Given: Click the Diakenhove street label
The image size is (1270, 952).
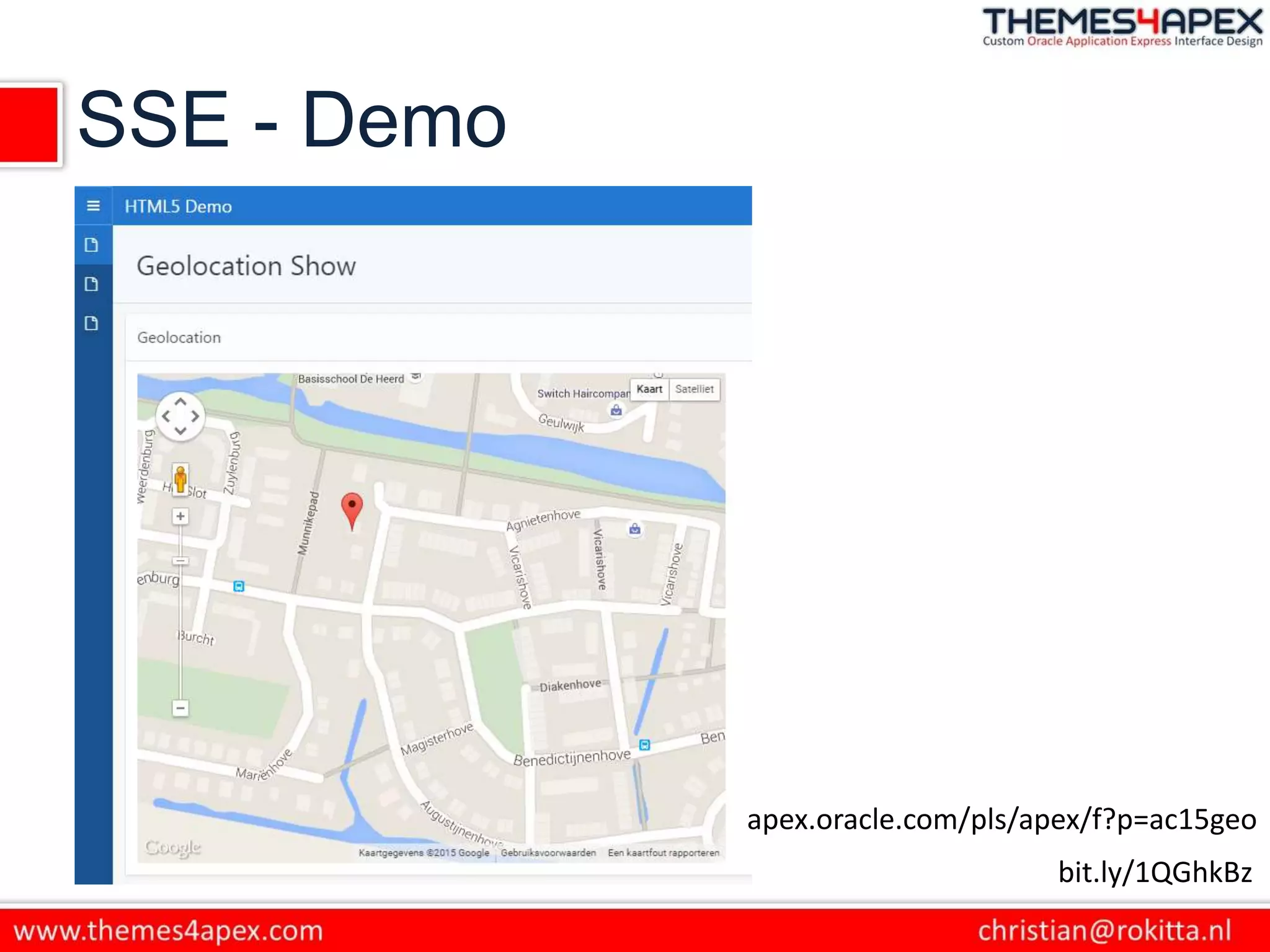Looking at the screenshot, I should click(x=570, y=685).
